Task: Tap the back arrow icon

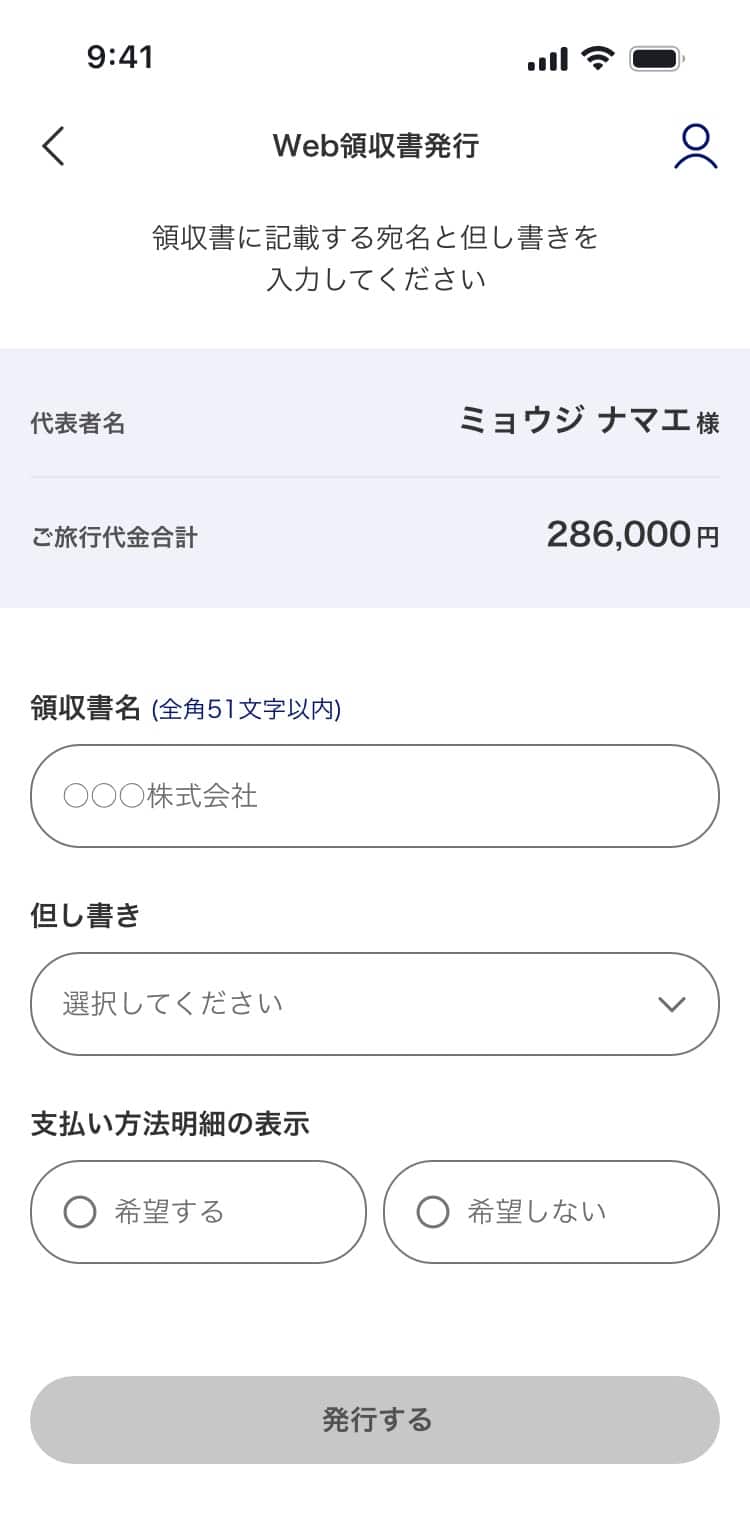Action: pyautogui.click(x=54, y=146)
